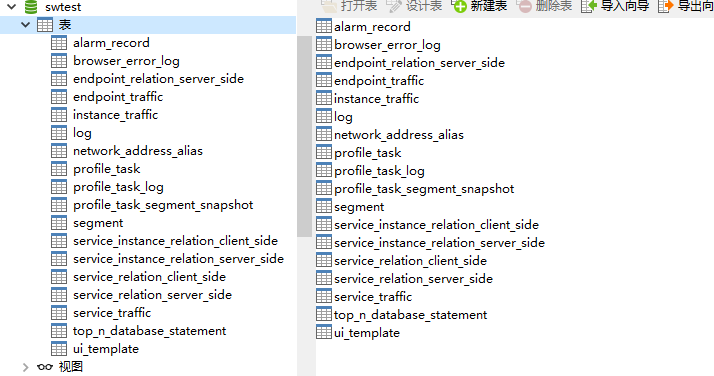Select profile_task_log in the tree
This screenshot has height=376, width=714.
point(118,187)
